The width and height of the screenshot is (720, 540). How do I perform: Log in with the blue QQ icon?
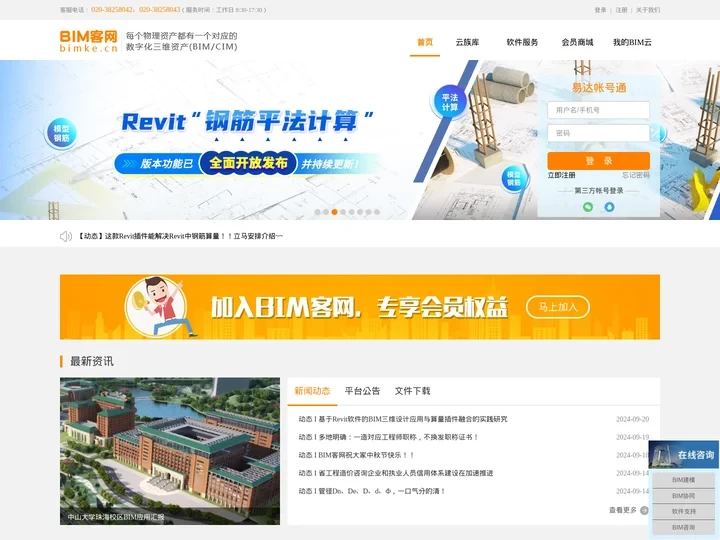tap(609, 207)
